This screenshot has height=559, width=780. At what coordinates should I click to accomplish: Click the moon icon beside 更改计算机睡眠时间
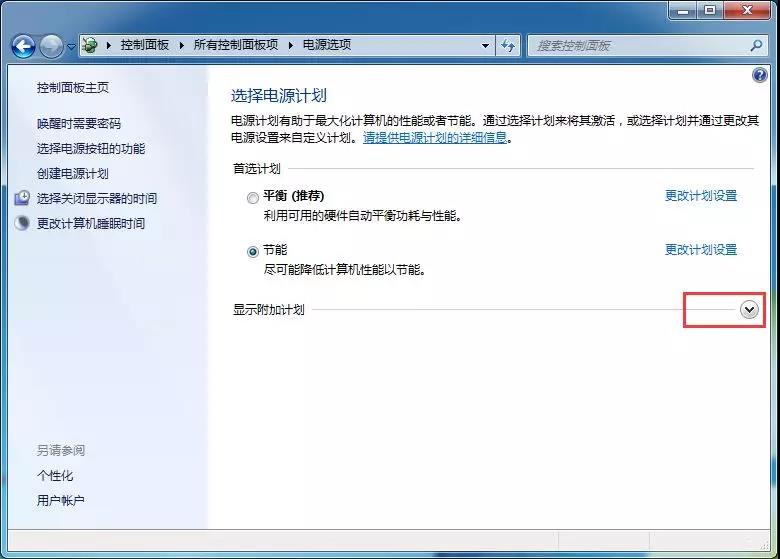coord(22,223)
